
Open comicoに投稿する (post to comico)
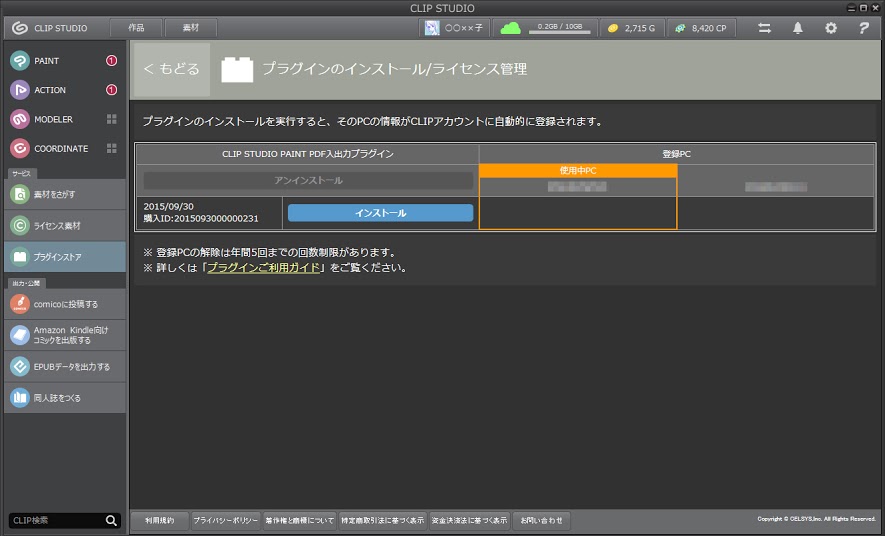[65, 304]
